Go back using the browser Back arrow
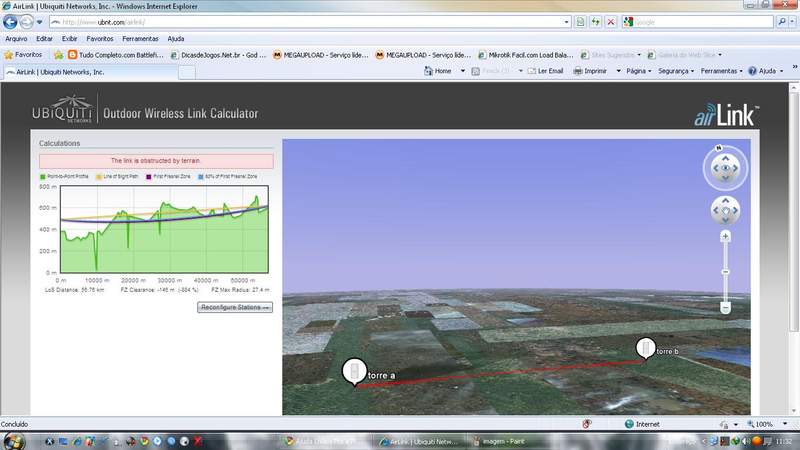 [x=10, y=22]
